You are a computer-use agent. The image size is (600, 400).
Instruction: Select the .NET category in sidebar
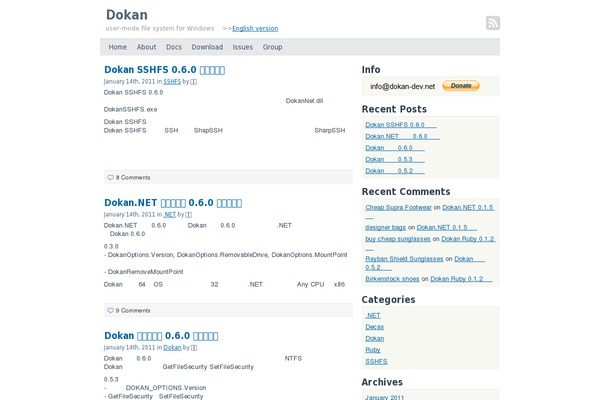click(373, 315)
